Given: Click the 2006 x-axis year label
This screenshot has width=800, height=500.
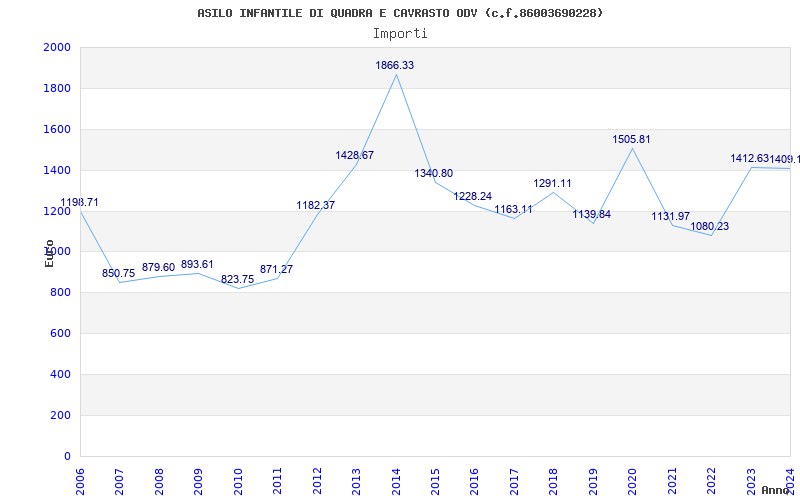Looking at the screenshot, I should (80, 482).
